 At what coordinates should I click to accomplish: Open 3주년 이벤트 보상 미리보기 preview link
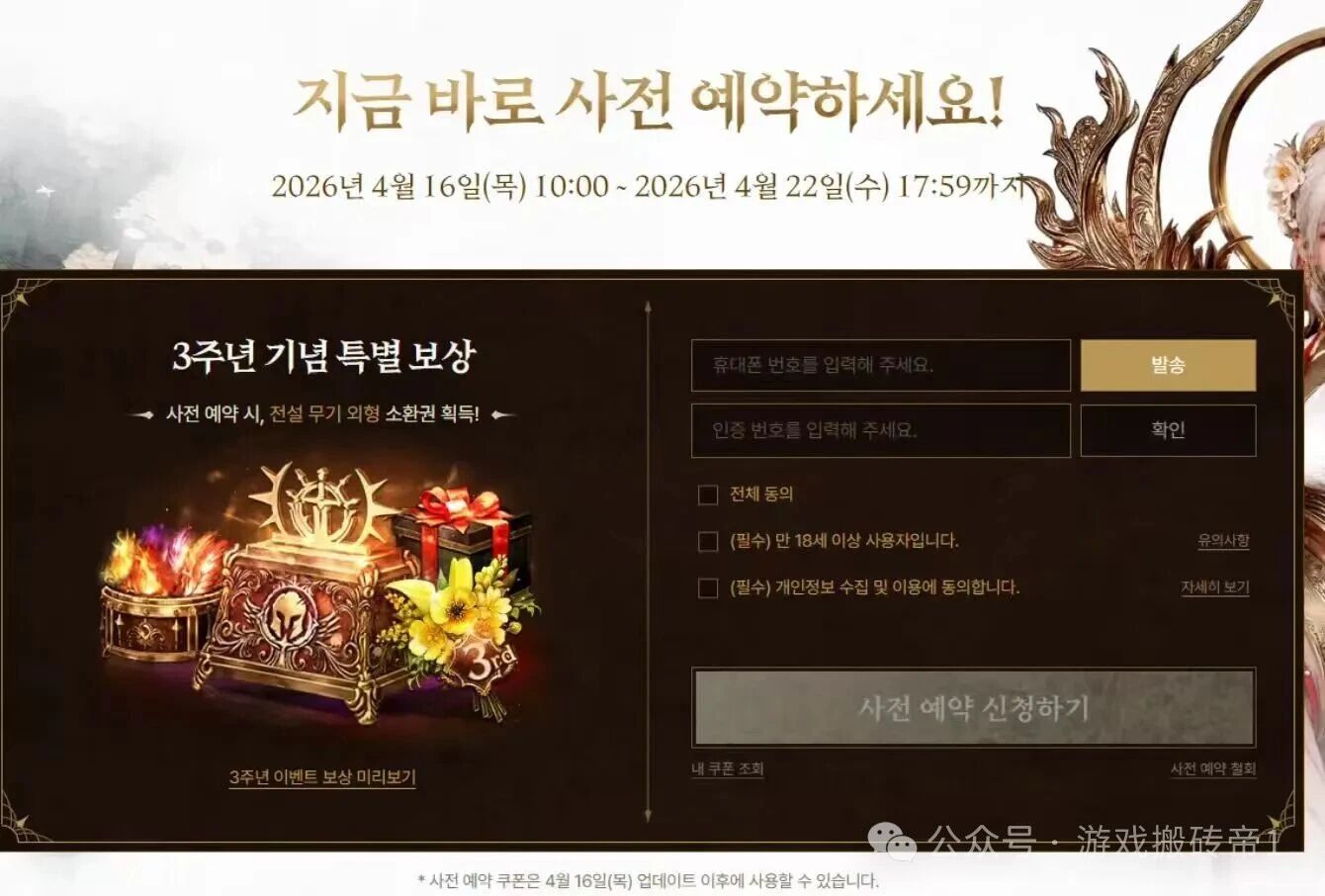[x=322, y=777]
